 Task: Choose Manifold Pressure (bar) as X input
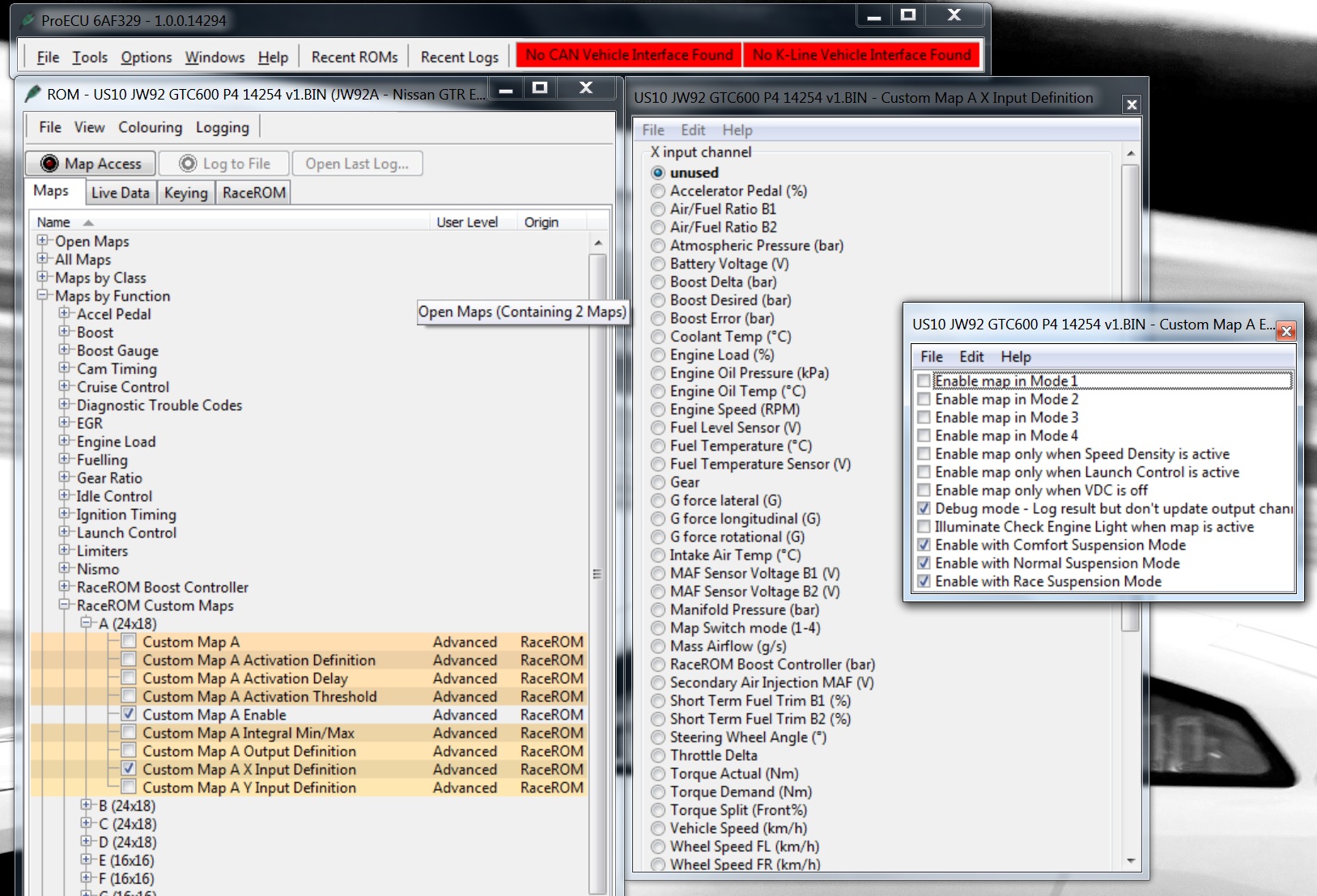[x=658, y=609]
